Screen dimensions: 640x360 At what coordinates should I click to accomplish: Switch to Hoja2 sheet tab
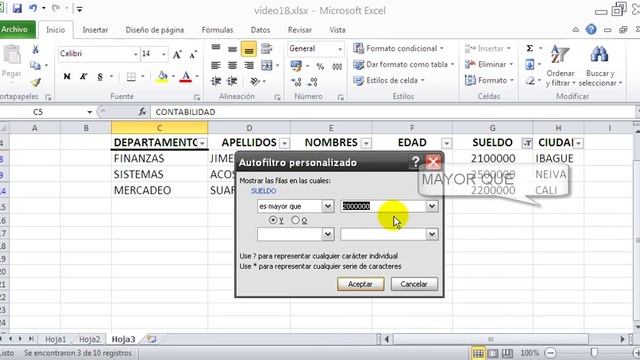[89, 339]
